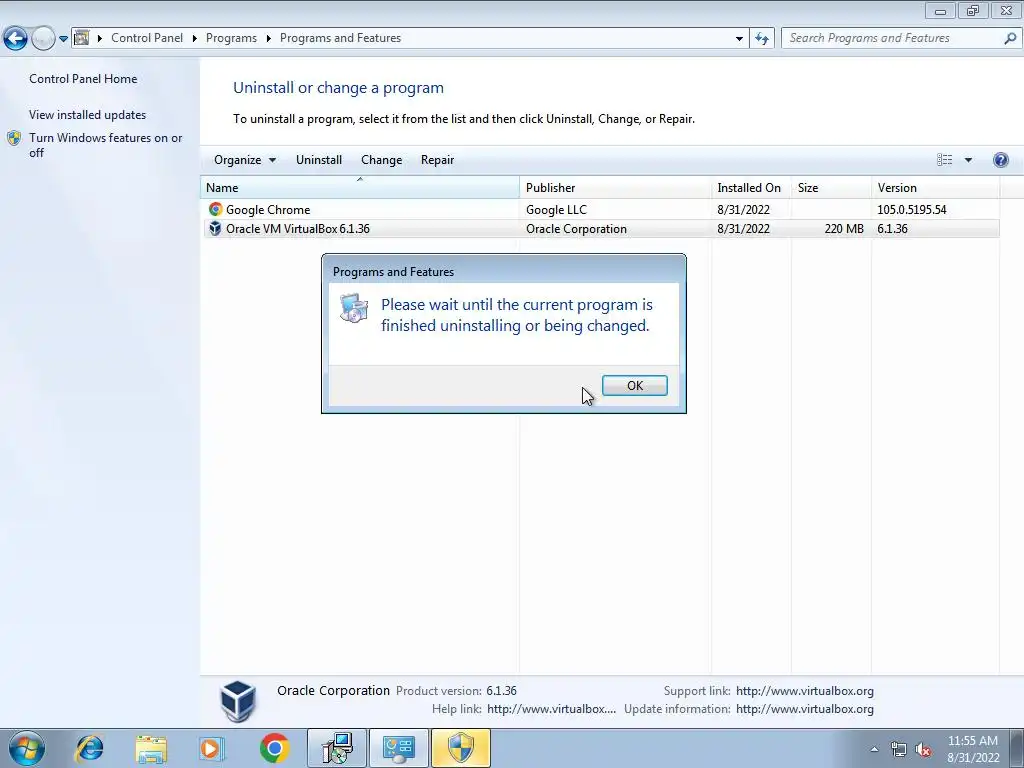Viewport: 1024px width, 768px height.
Task: Click the Control Panel icon in address bar
Action: coord(82,38)
